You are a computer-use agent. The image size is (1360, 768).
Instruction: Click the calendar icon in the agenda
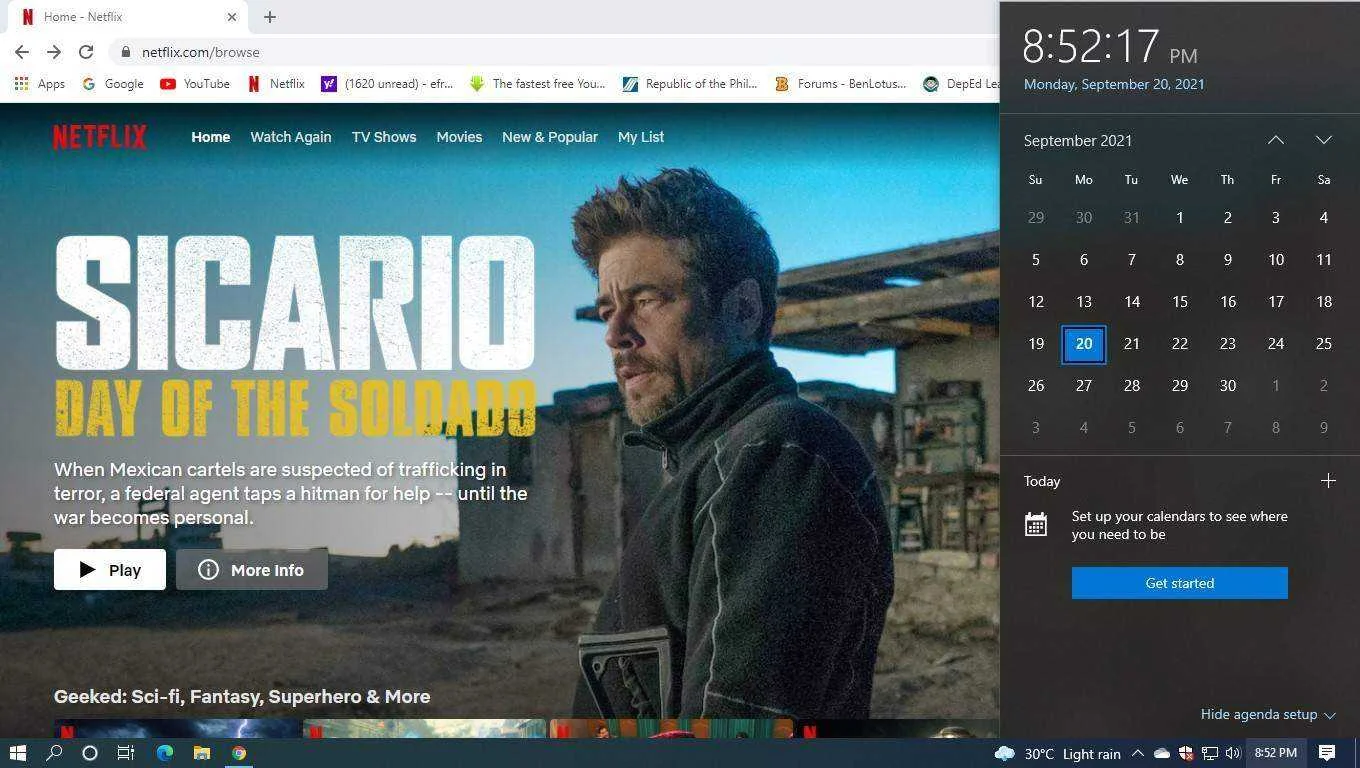1036,524
